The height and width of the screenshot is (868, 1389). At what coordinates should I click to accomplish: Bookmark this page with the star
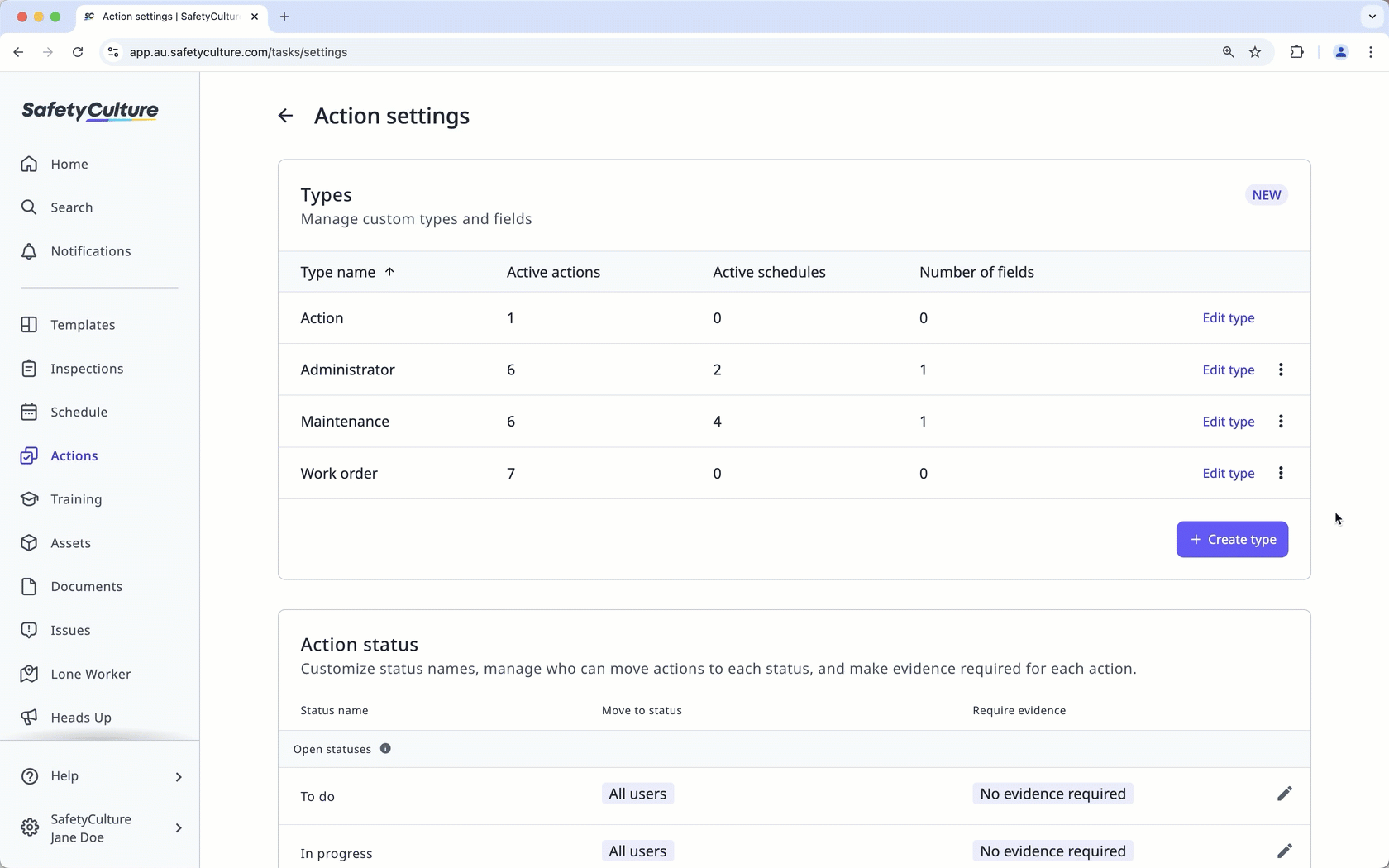(x=1255, y=52)
